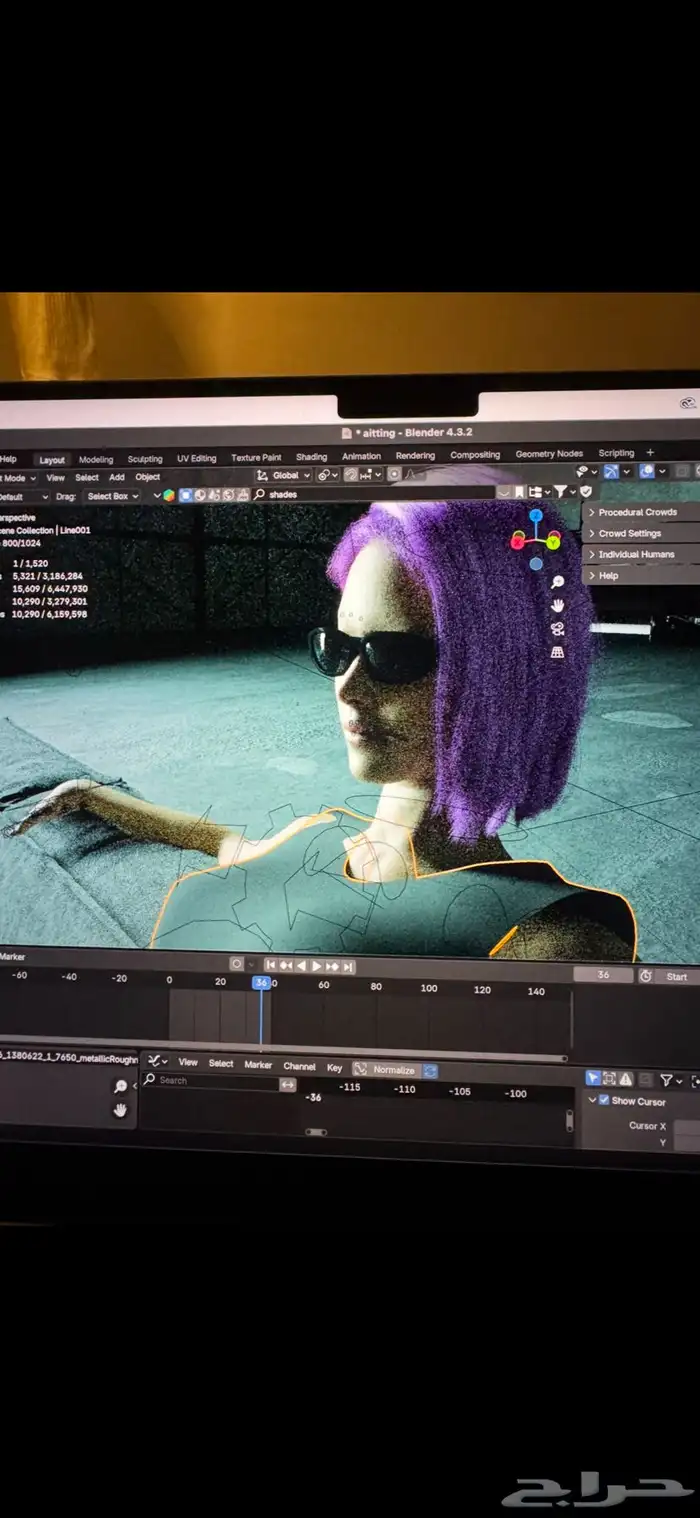Toggle the camera view icon in the viewport
This screenshot has width=700, height=1518.
pos(557,628)
